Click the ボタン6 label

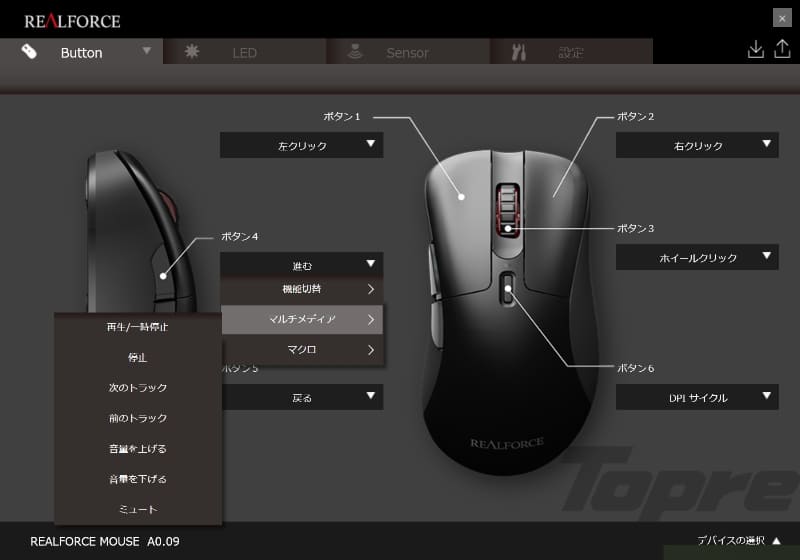(x=636, y=368)
